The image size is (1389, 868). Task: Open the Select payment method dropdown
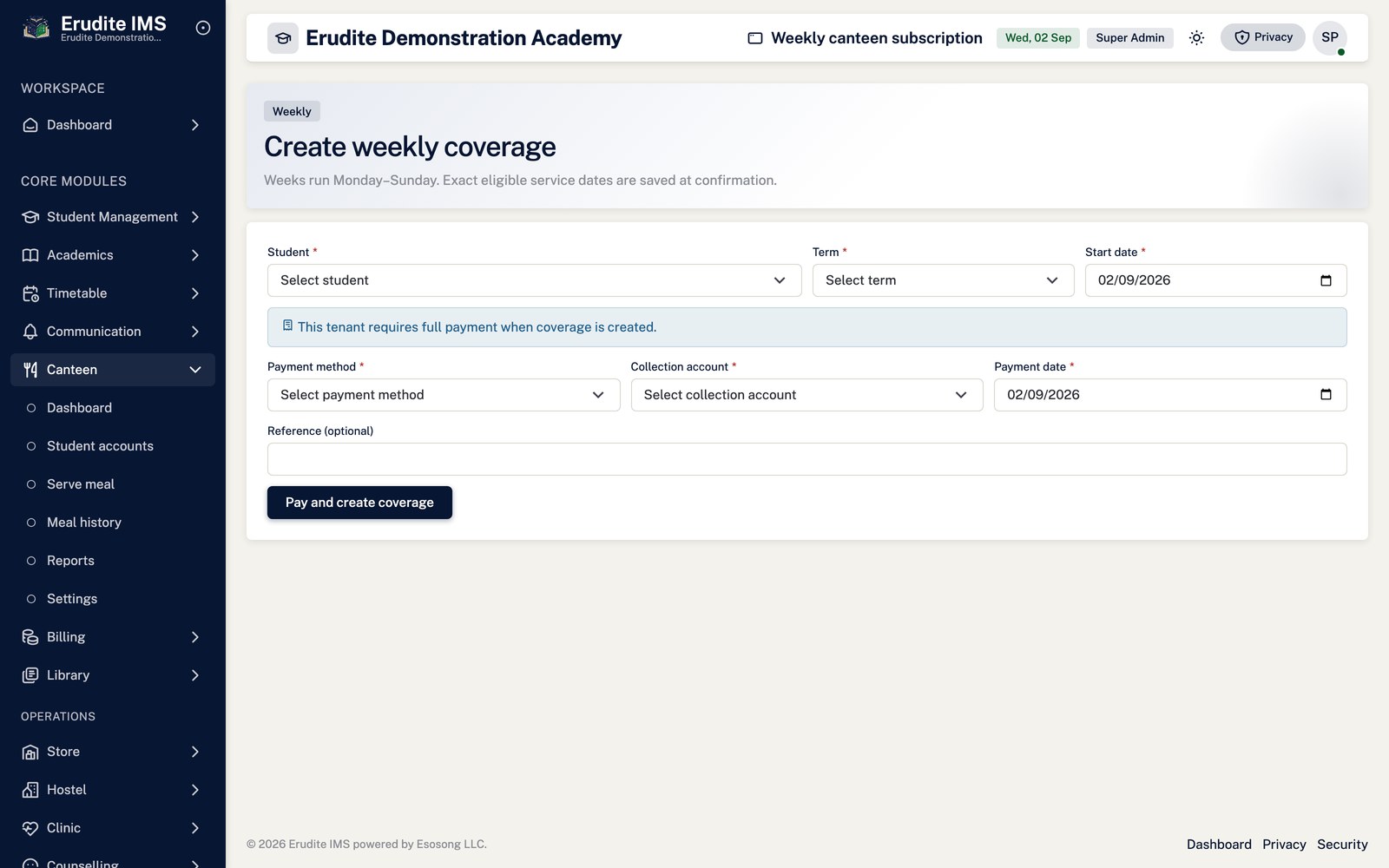click(x=444, y=395)
